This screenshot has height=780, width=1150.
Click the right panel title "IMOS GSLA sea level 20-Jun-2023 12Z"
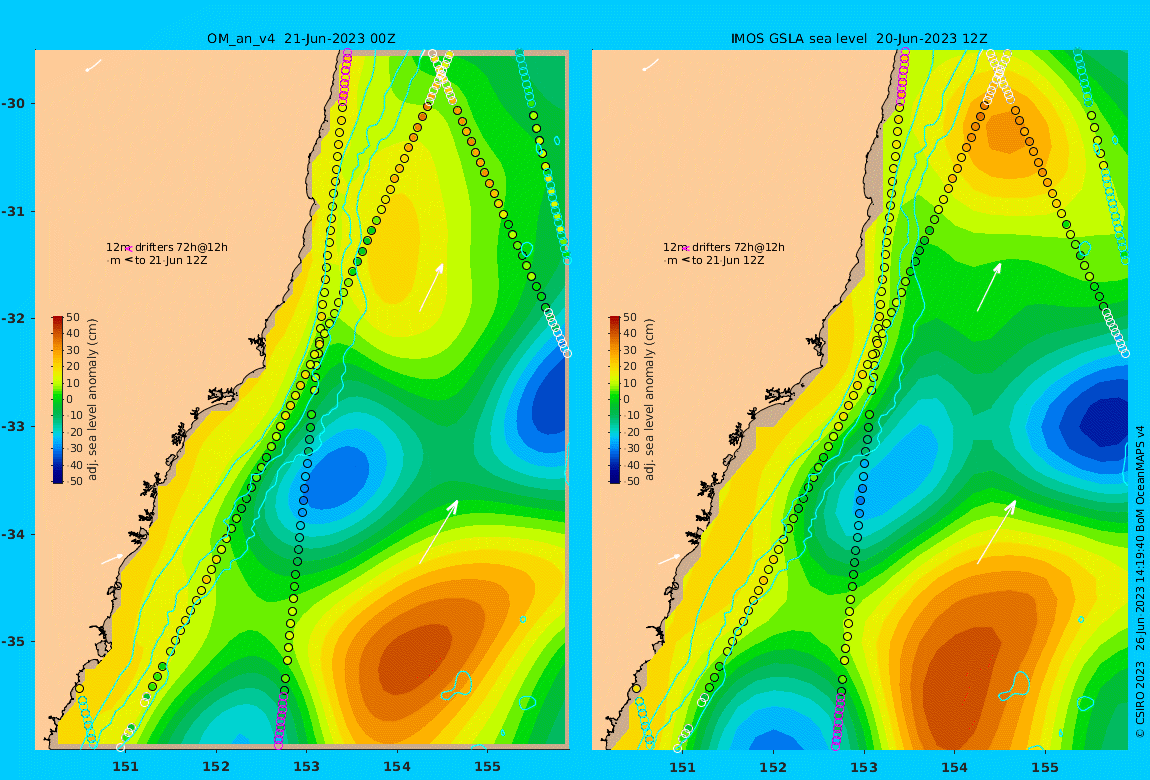[x=859, y=39]
